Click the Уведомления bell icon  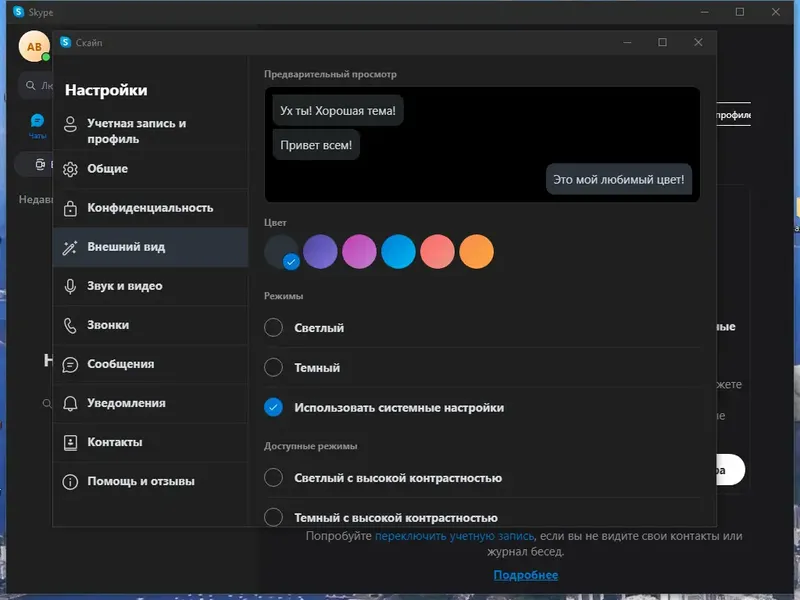(69, 403)
